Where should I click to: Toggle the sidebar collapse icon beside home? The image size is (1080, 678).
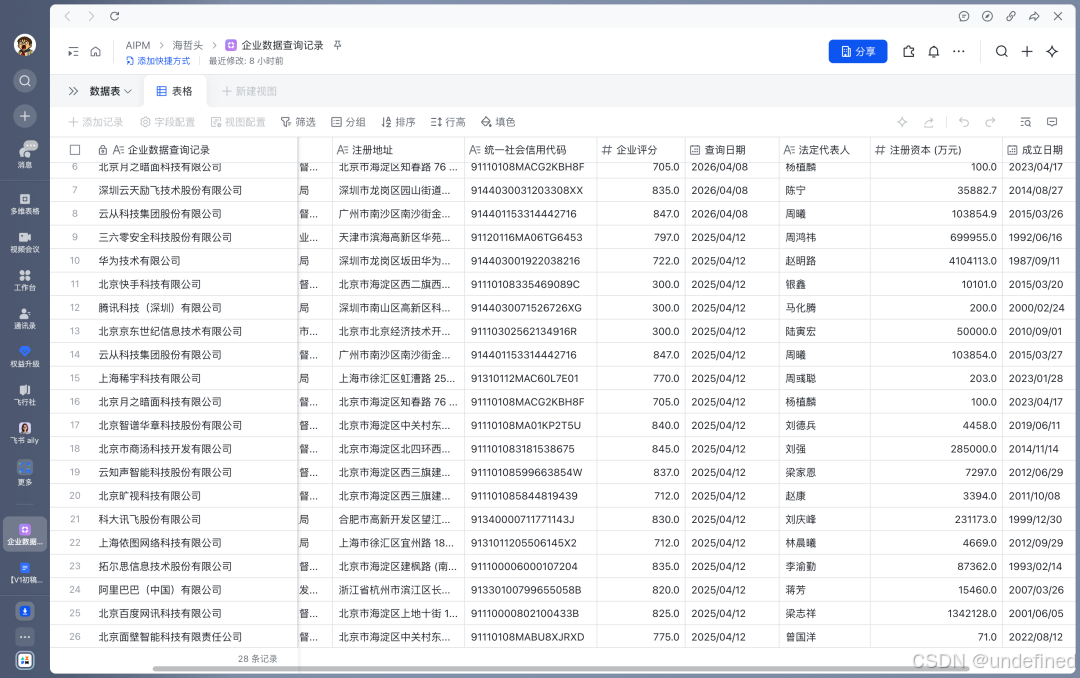pos(73,52)
